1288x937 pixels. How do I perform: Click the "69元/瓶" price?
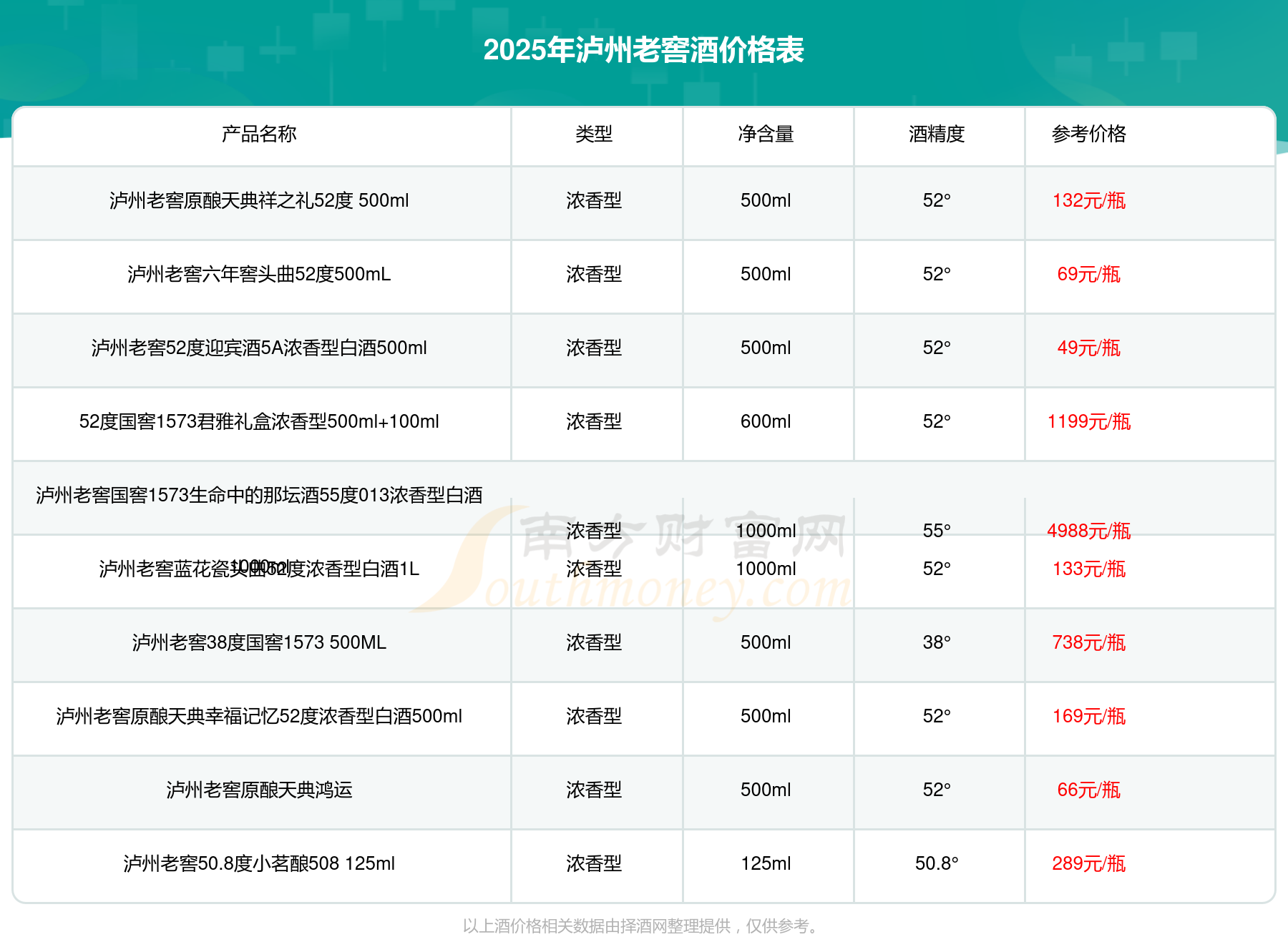[1089, 274]
